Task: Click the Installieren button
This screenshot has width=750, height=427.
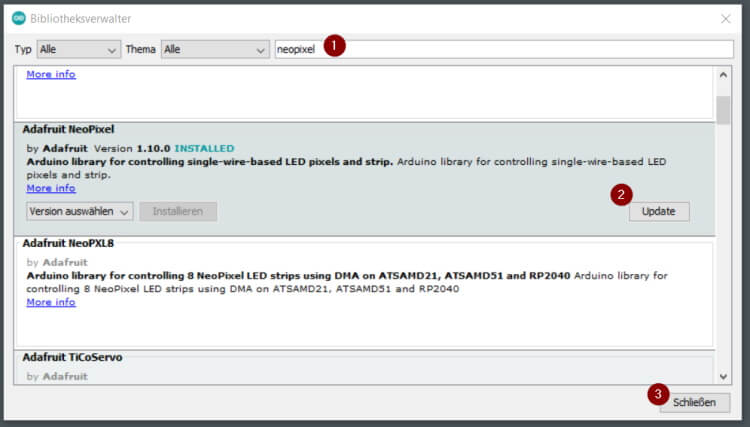Action: pos(178,211)
